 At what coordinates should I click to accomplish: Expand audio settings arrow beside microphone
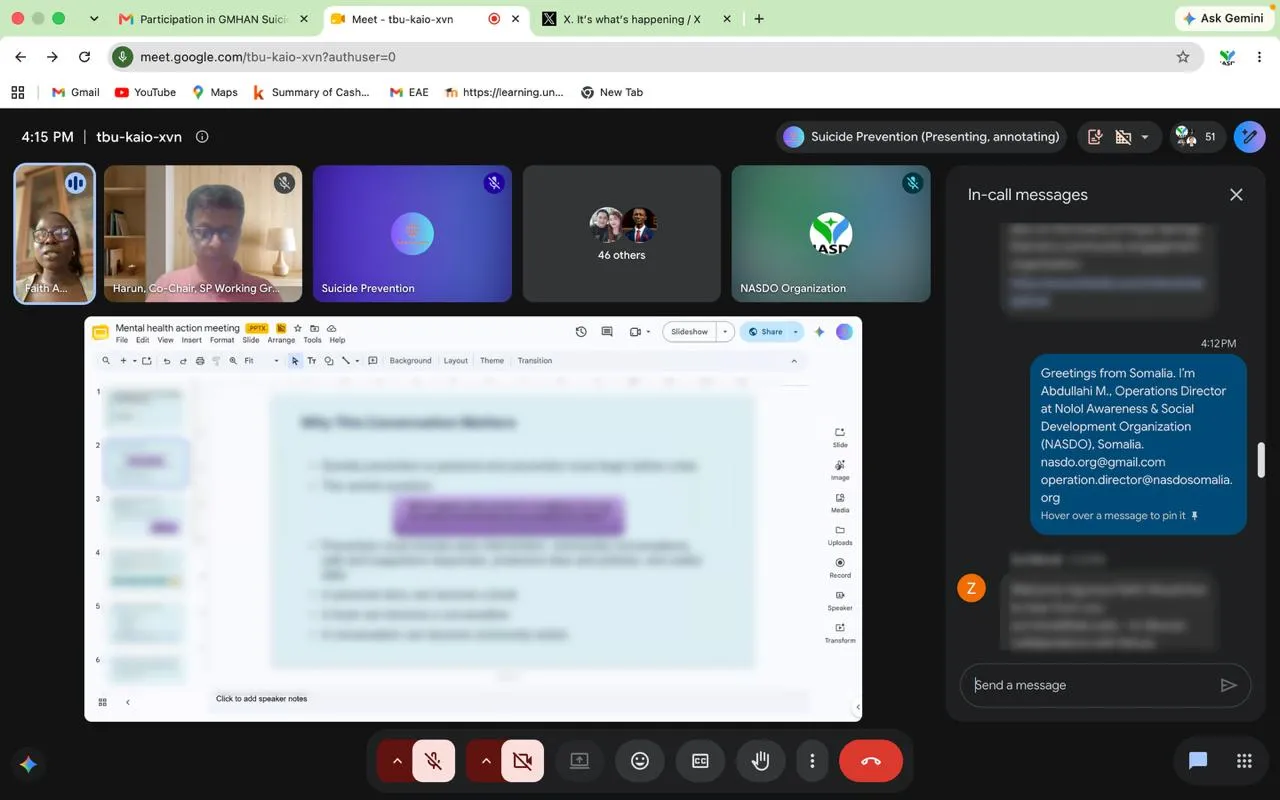point(397,761)
